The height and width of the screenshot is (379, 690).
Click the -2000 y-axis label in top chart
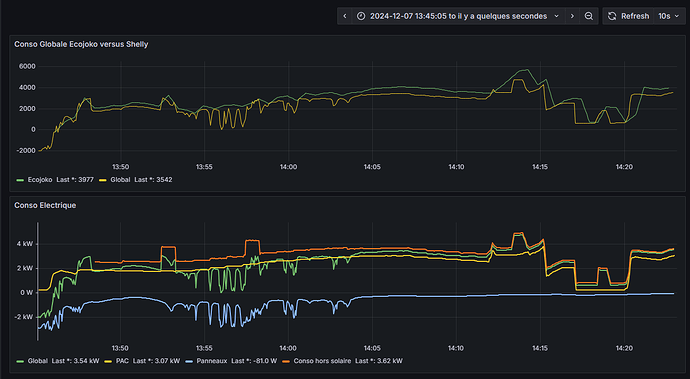[26, 151]
